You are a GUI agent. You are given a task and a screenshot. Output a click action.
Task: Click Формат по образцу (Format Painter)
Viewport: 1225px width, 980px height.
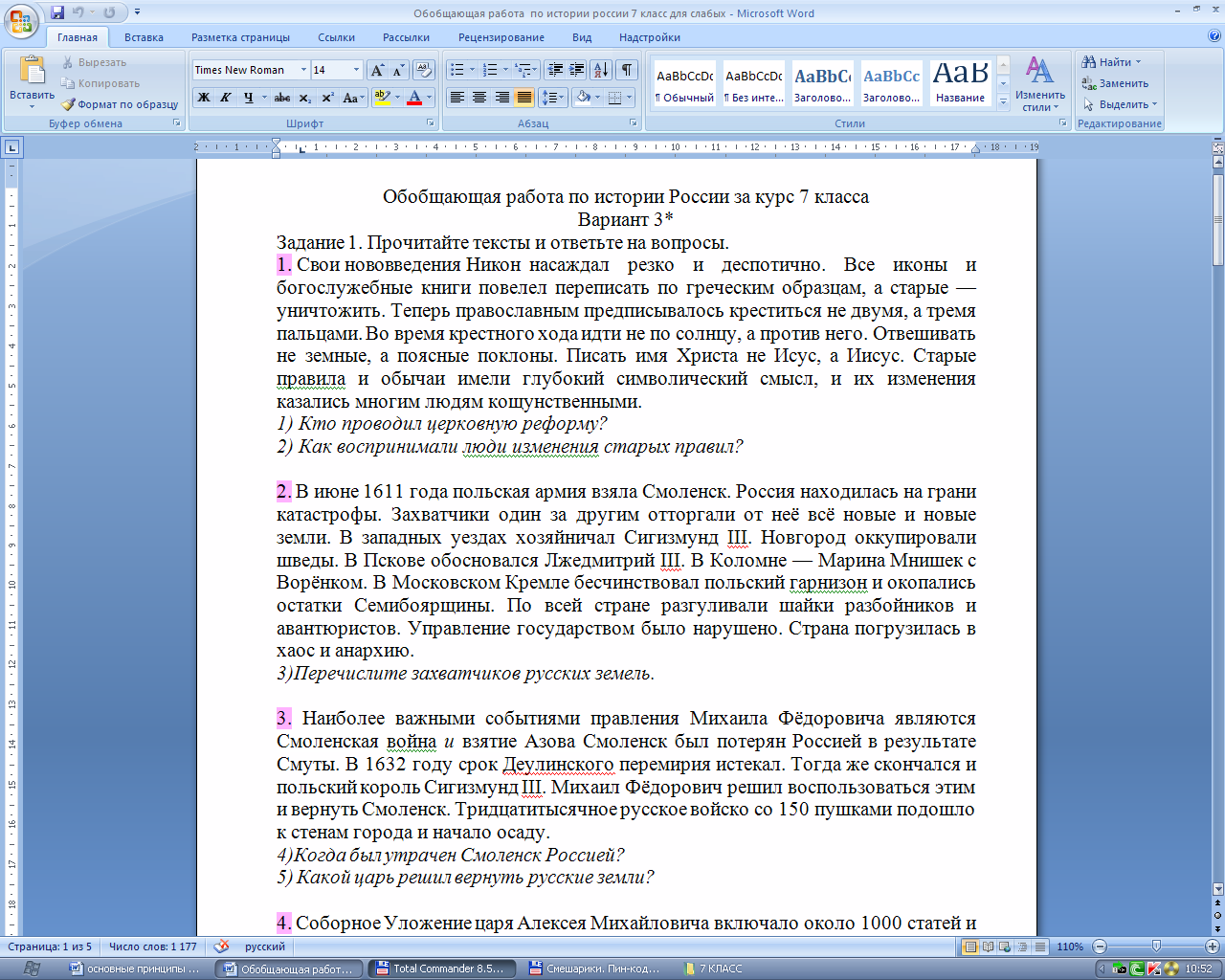[x=120, y=104]
